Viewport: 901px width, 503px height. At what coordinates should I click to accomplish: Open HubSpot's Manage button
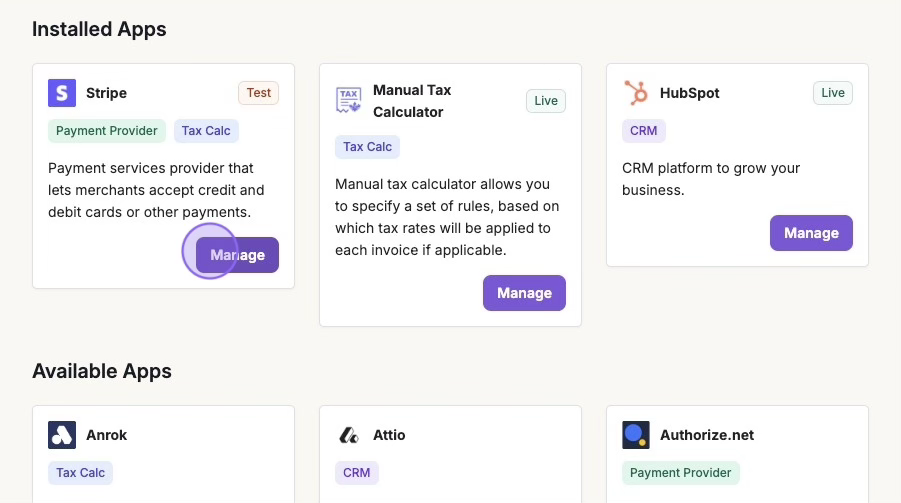(811, 233)
